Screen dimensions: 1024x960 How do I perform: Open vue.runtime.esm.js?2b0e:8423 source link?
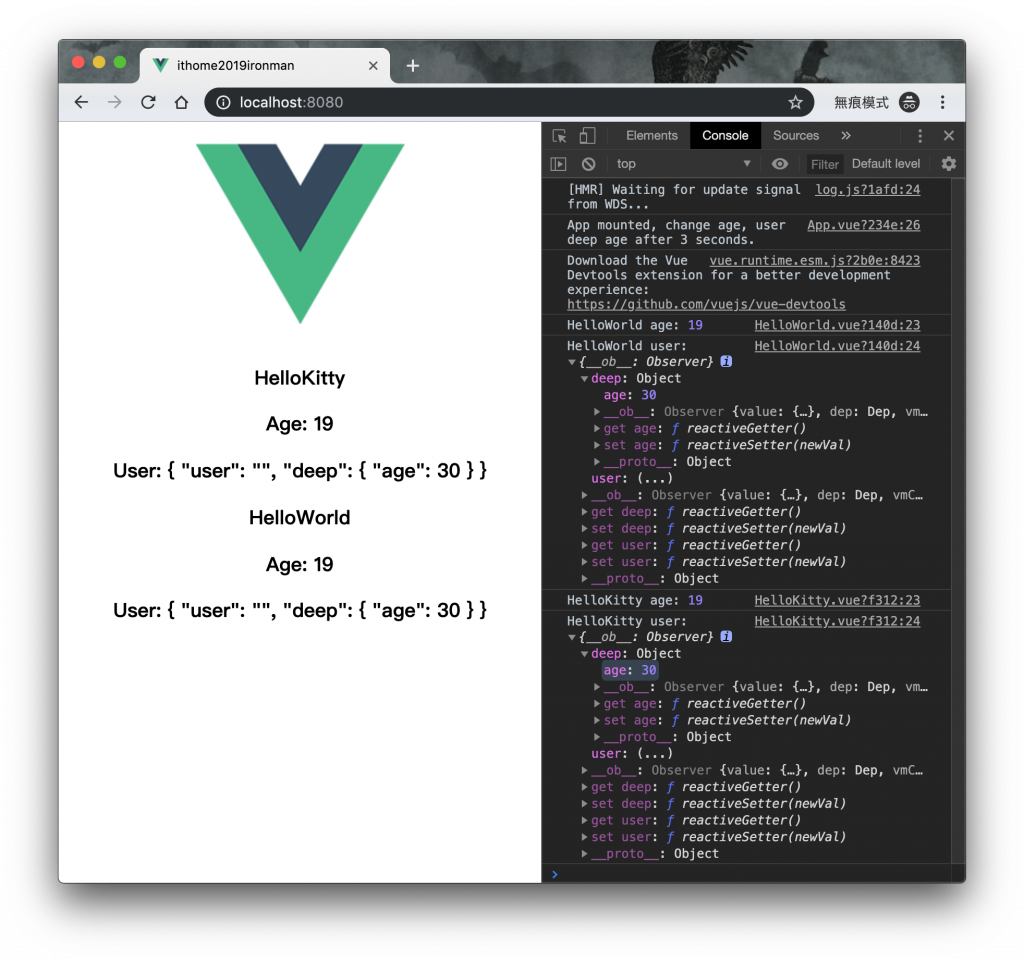tap(814, 261)
